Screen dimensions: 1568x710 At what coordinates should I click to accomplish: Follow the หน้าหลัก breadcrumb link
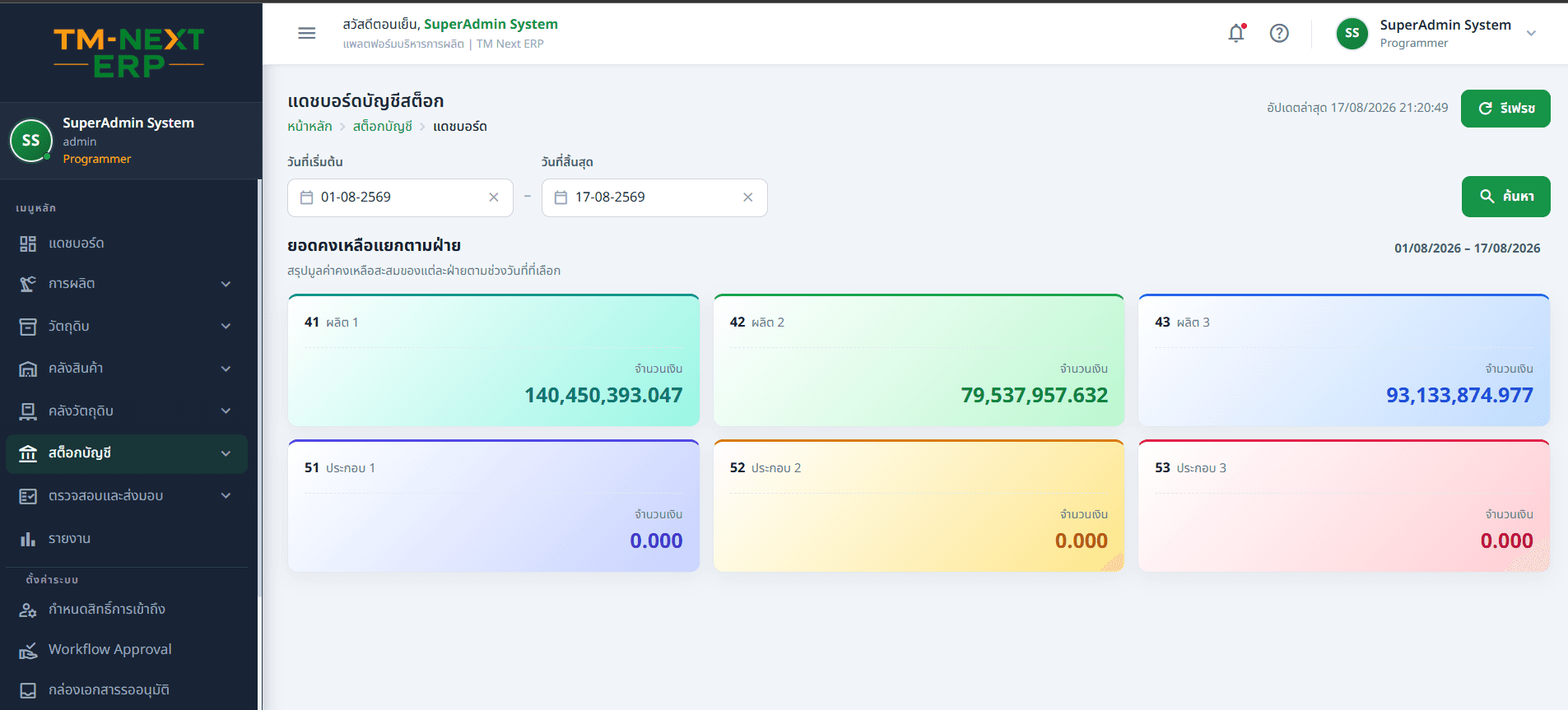pos(309,127)
